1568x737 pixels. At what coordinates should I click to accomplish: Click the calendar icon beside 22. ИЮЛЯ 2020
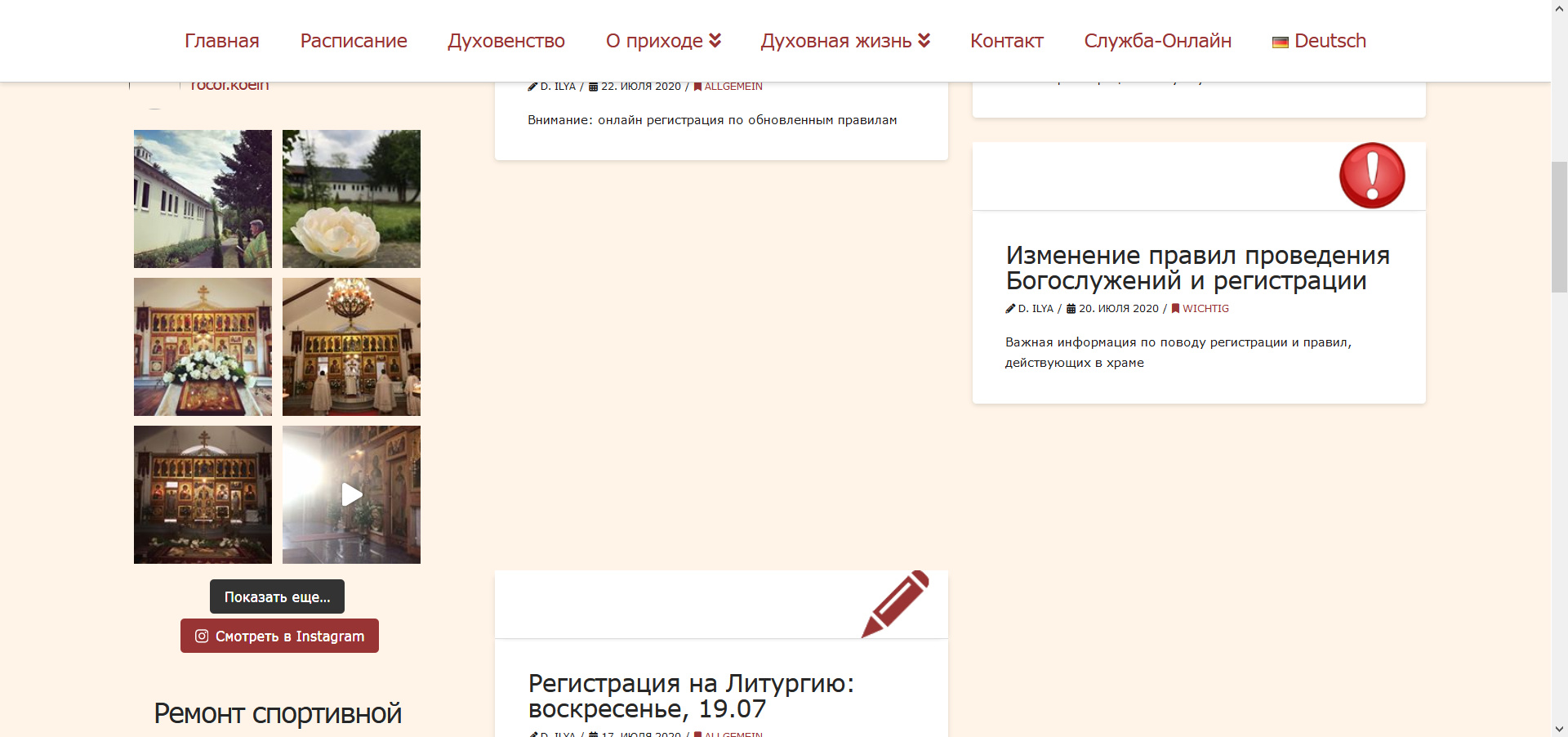[x=593, y=87]
